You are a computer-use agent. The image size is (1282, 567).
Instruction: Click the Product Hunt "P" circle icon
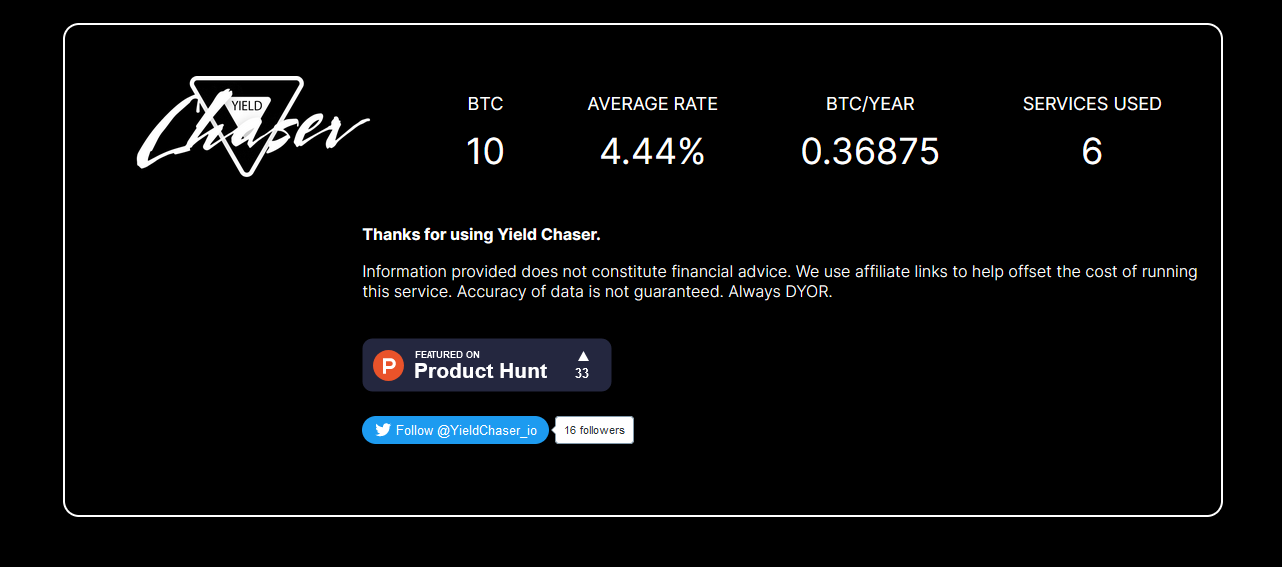(388, 365)
